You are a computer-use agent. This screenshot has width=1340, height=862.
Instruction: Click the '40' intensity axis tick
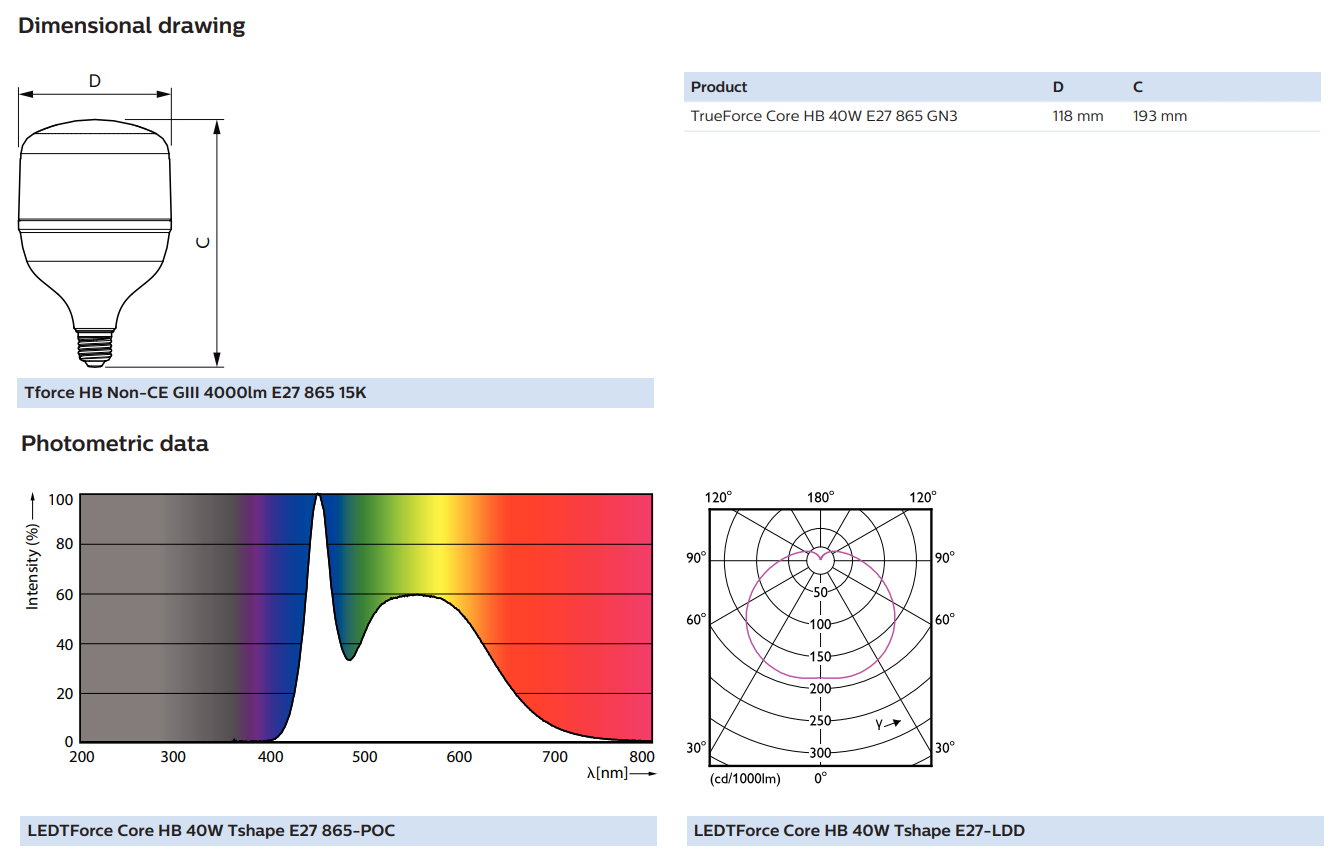(65, 644)
